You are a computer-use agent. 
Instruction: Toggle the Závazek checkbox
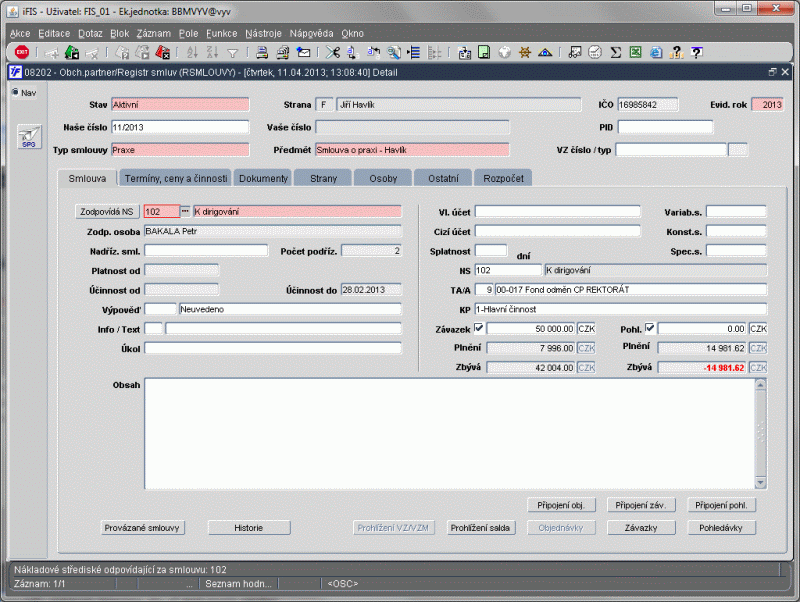coord(479,328)
